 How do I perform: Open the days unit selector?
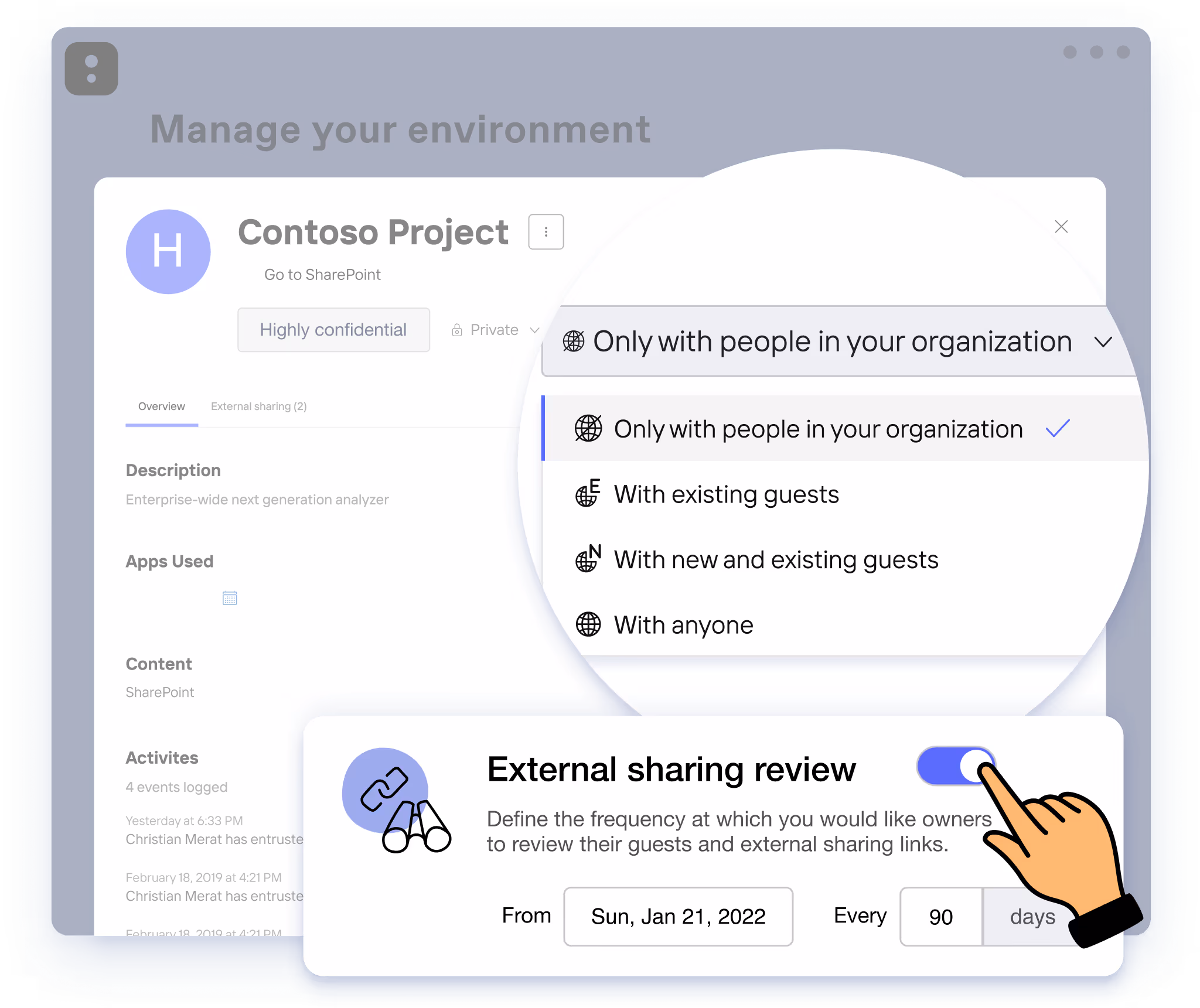pos(1031,917)
